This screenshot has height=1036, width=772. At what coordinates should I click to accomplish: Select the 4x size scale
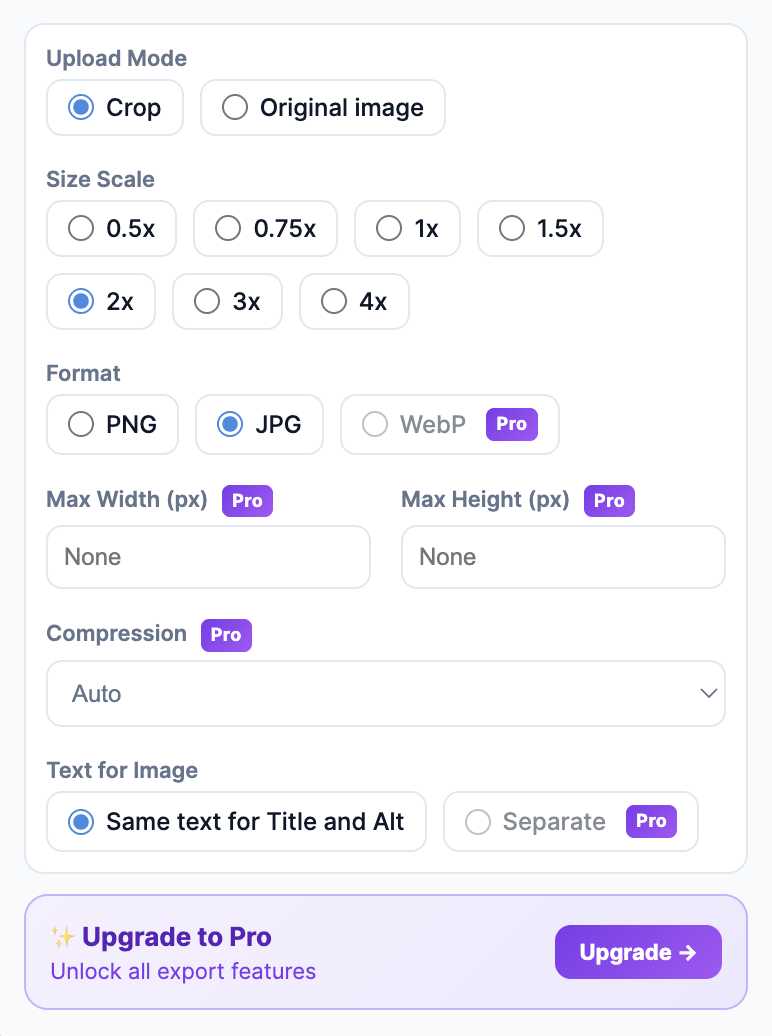coord(353,301)
